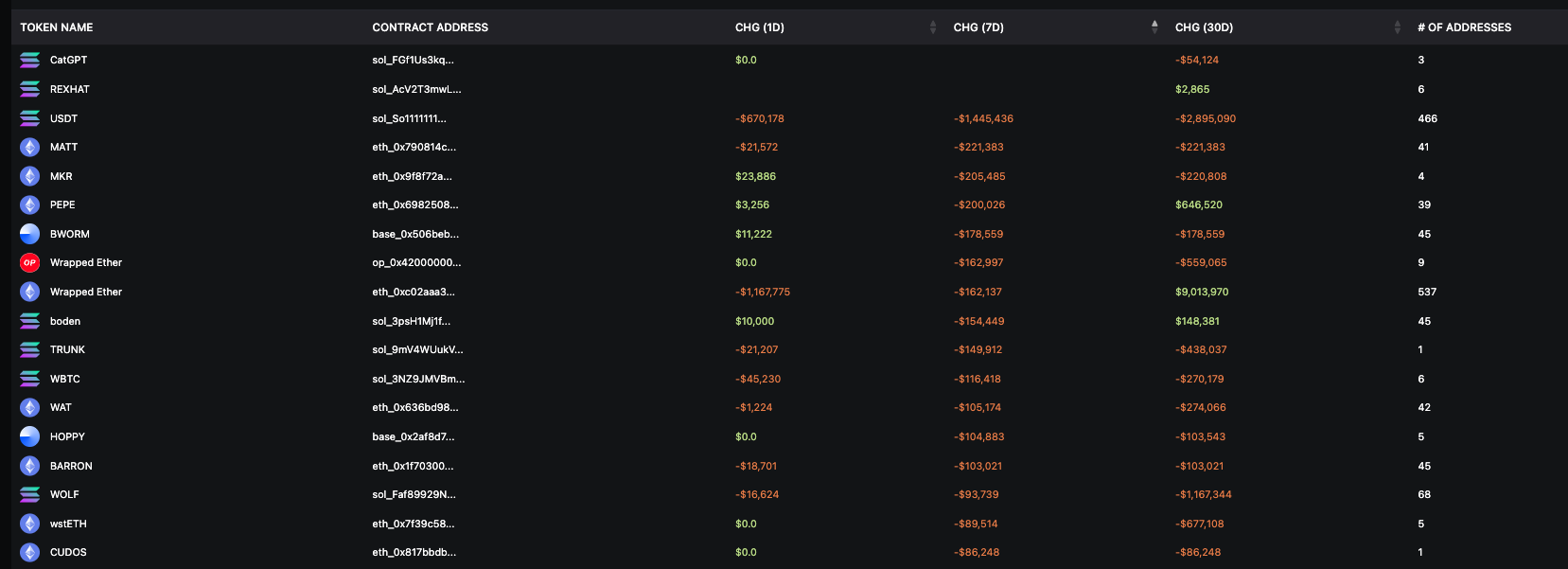Screen dimensions: 1568x569
Task: Open the boden token name
Action: tap(65, 321)
